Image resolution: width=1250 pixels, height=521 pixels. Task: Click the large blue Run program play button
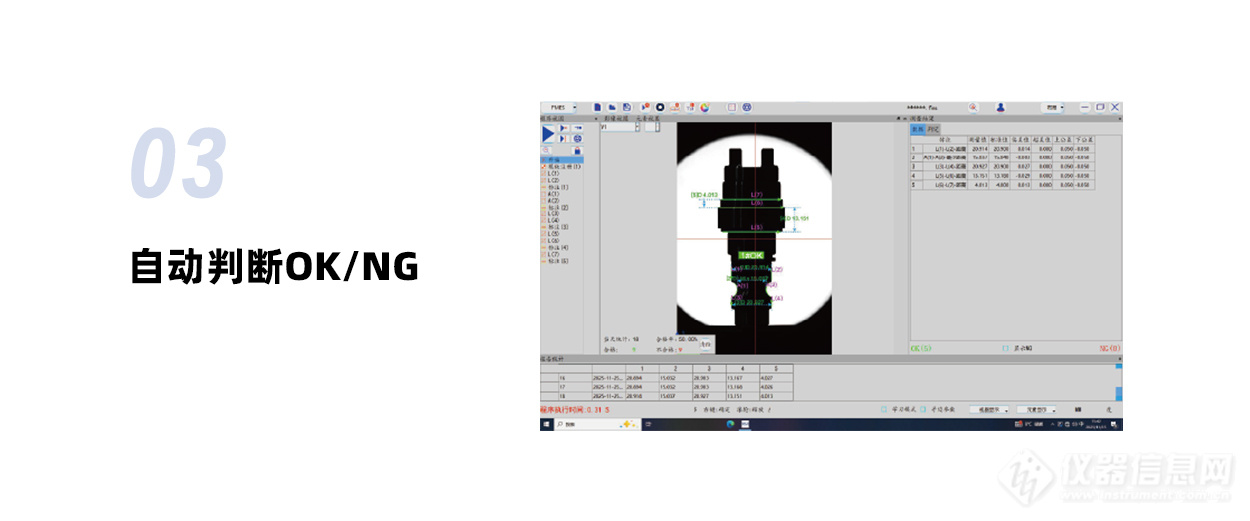tap(548, 134)
